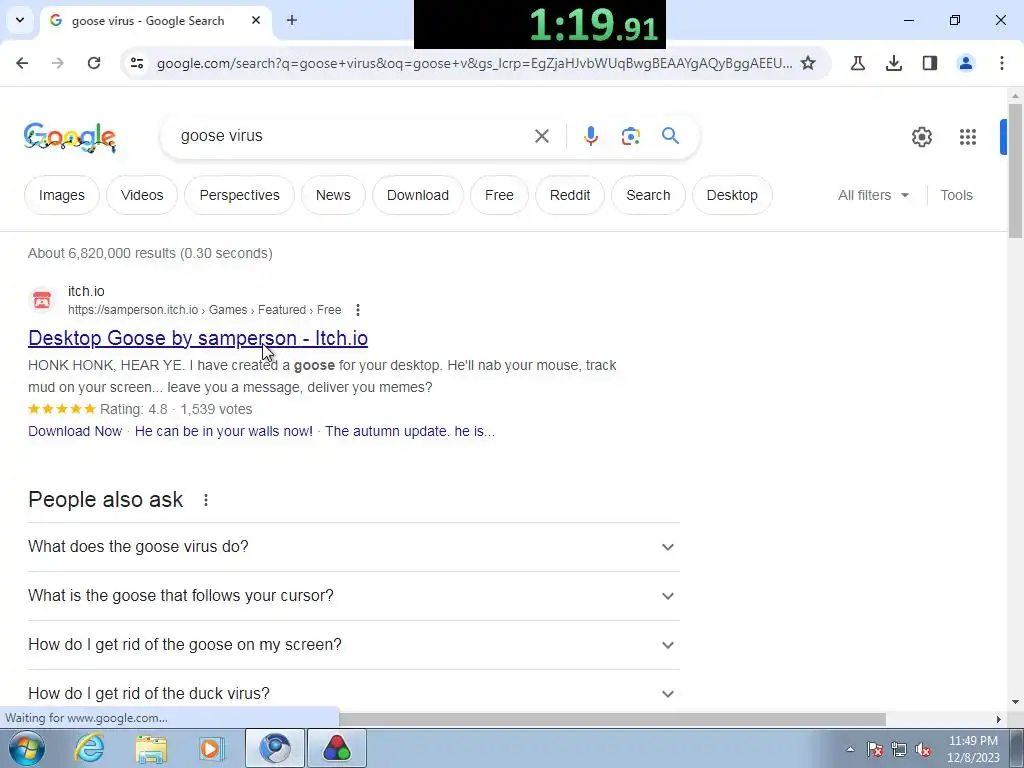1024x768 pixels.
Task: Select the Search filter chip
Action: (648, 195)
